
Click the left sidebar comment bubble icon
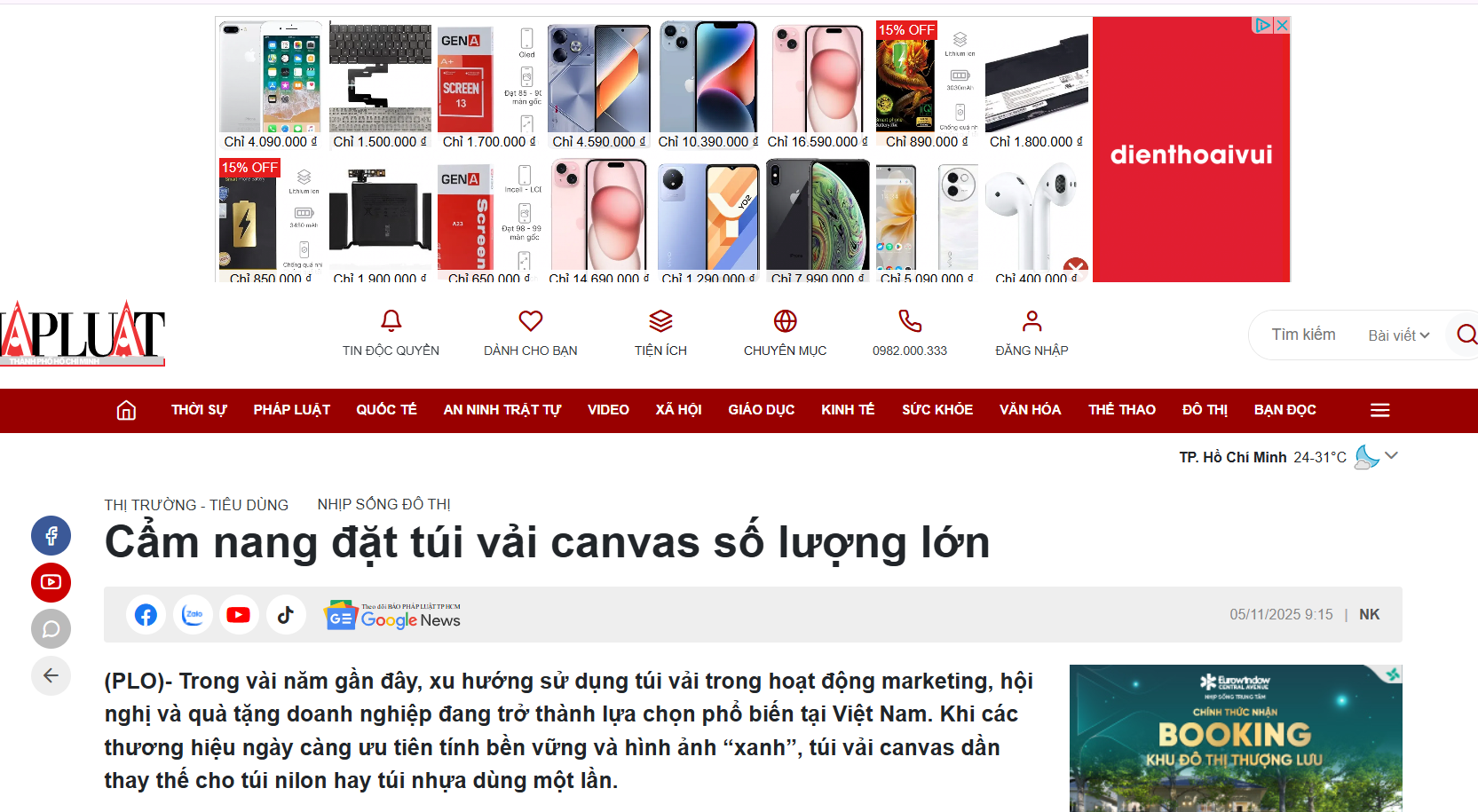click(x=51, y=629)
